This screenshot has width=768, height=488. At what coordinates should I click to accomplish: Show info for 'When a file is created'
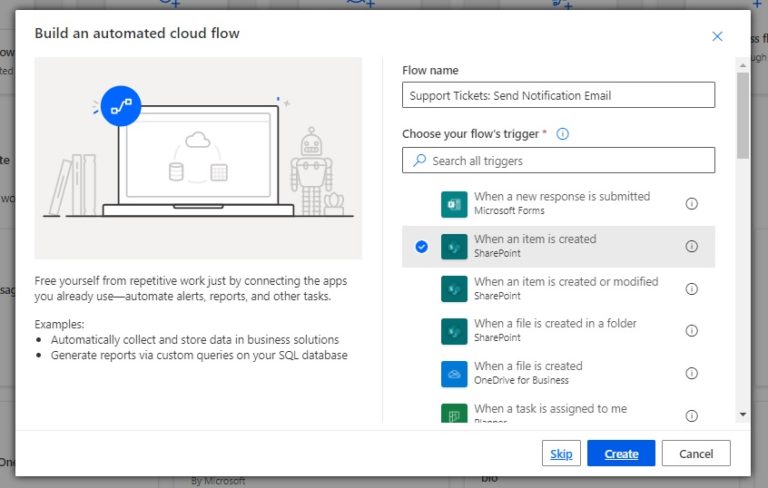(691, 373)
